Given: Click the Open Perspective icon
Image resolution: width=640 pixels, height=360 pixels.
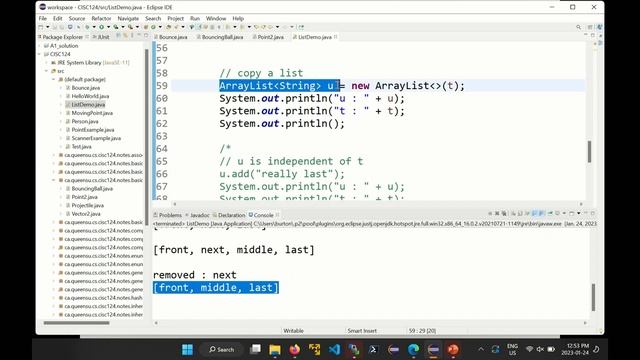Looking at the screenshot, I should pyautogui.click(x=590, y=27).
